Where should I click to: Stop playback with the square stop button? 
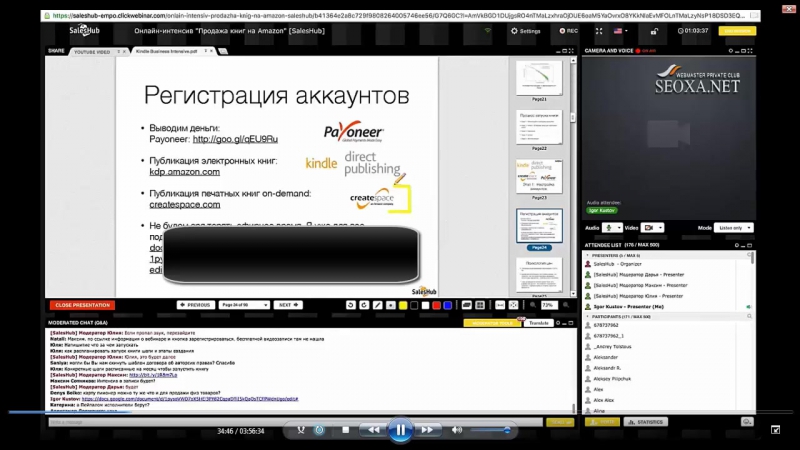coord(345,430)
